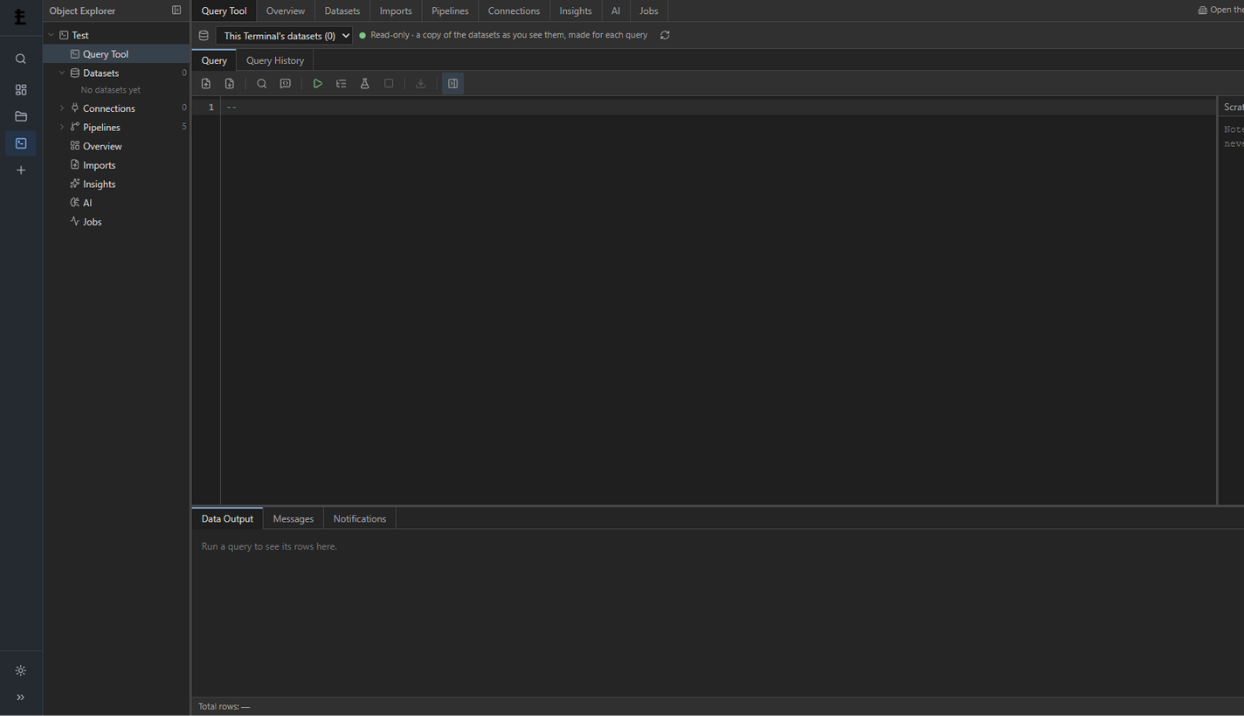Click the save query file icon
1244x716 pixels.
pyautogui.click(x=230, y=84)
